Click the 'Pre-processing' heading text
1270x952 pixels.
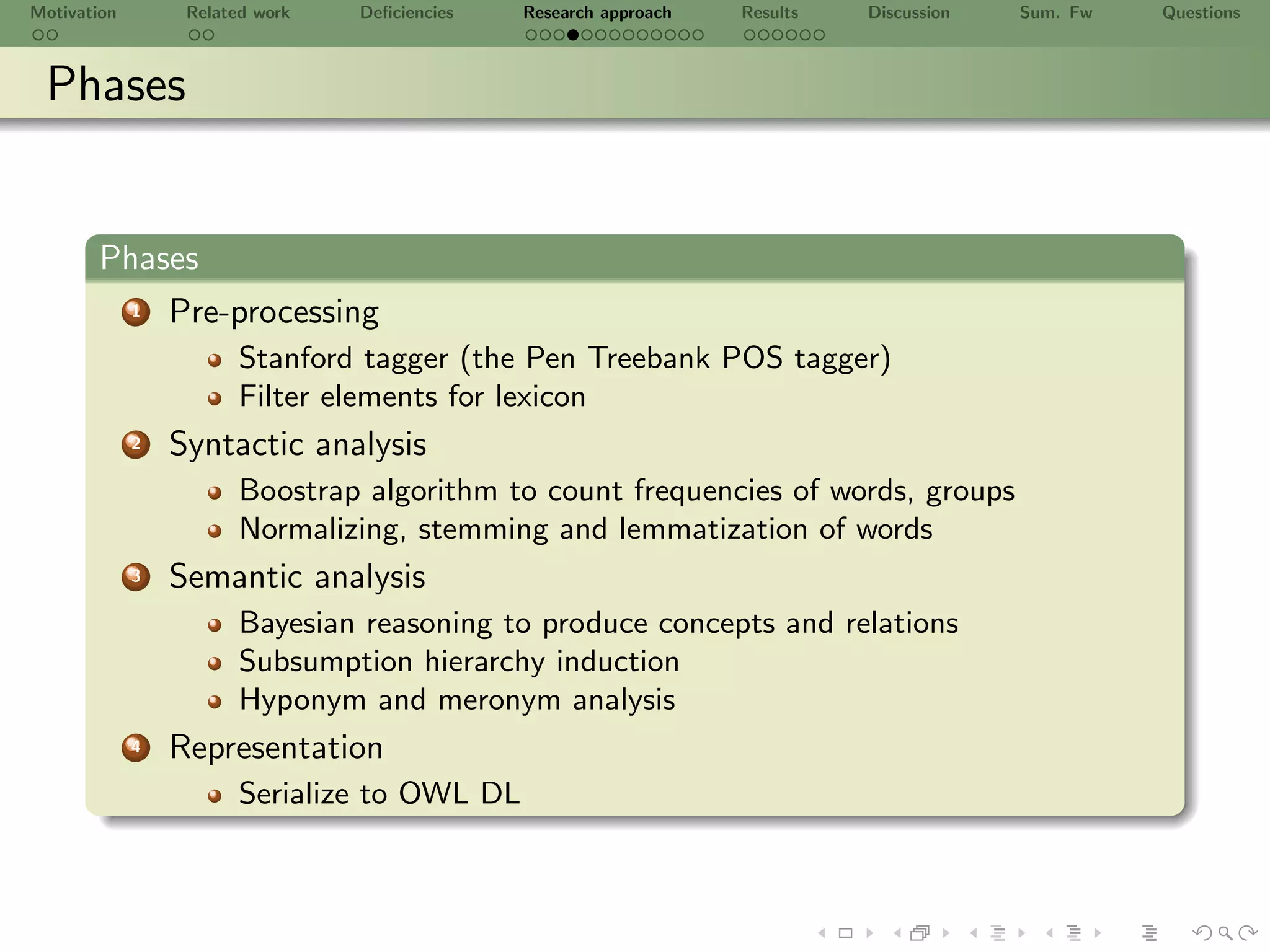tap(274, 312)
